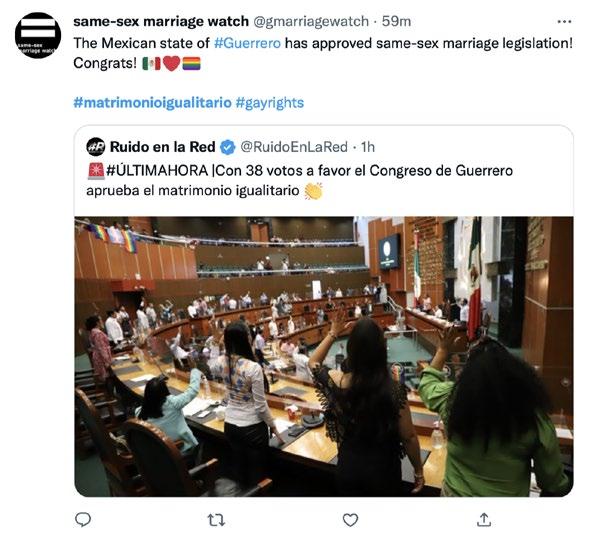Open the three-dot more options menu
The height and width of the screenshot is (538, 589).
564,22
